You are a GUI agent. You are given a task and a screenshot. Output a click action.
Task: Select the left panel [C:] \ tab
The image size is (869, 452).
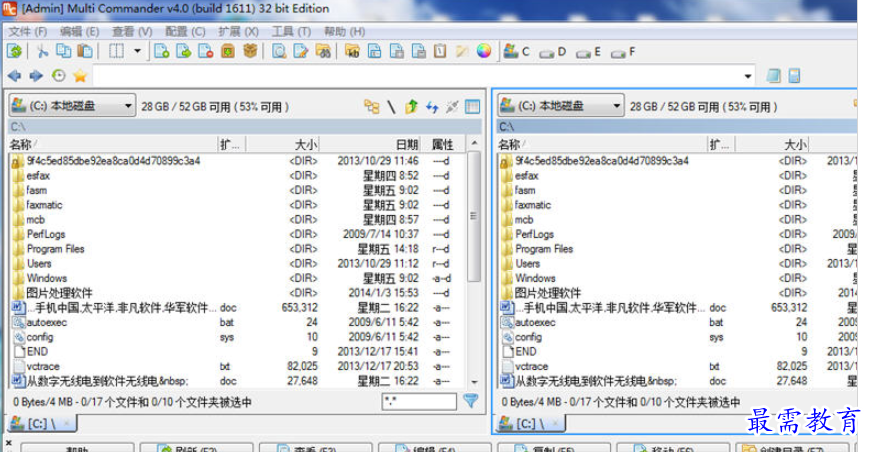tap(41, 424)
